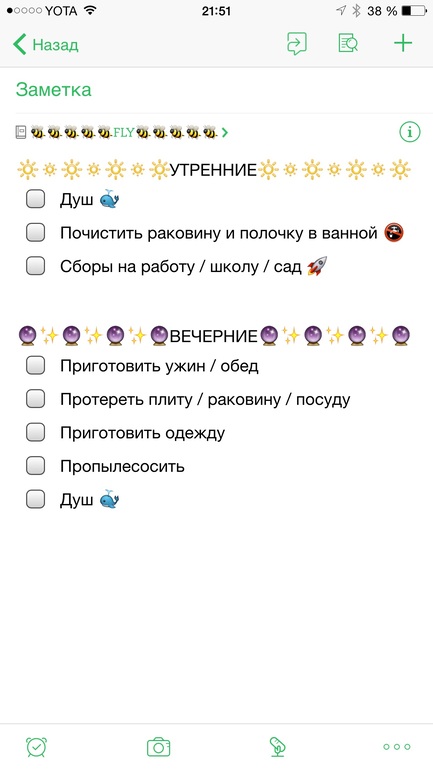Check Протереть плиту / раковину / посуду
The width and height of the screenshot is (433, 770).
tap(35, 399)
